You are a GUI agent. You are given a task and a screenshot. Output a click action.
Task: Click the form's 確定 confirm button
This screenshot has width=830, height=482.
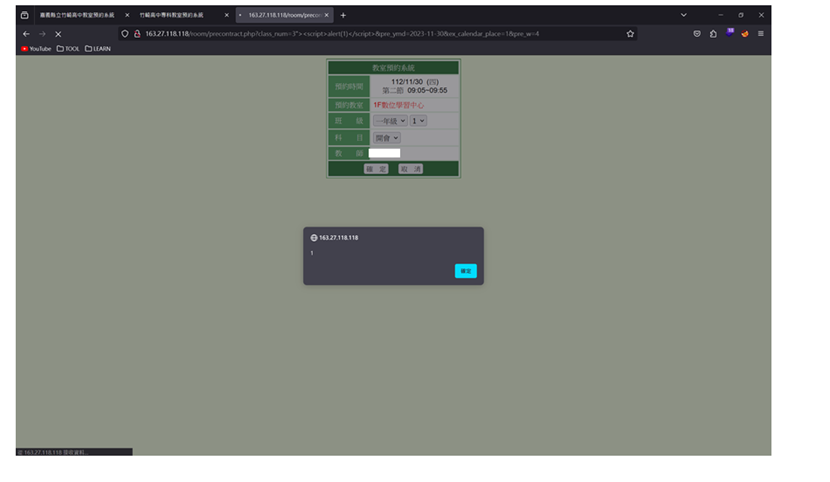coord(376,169)
